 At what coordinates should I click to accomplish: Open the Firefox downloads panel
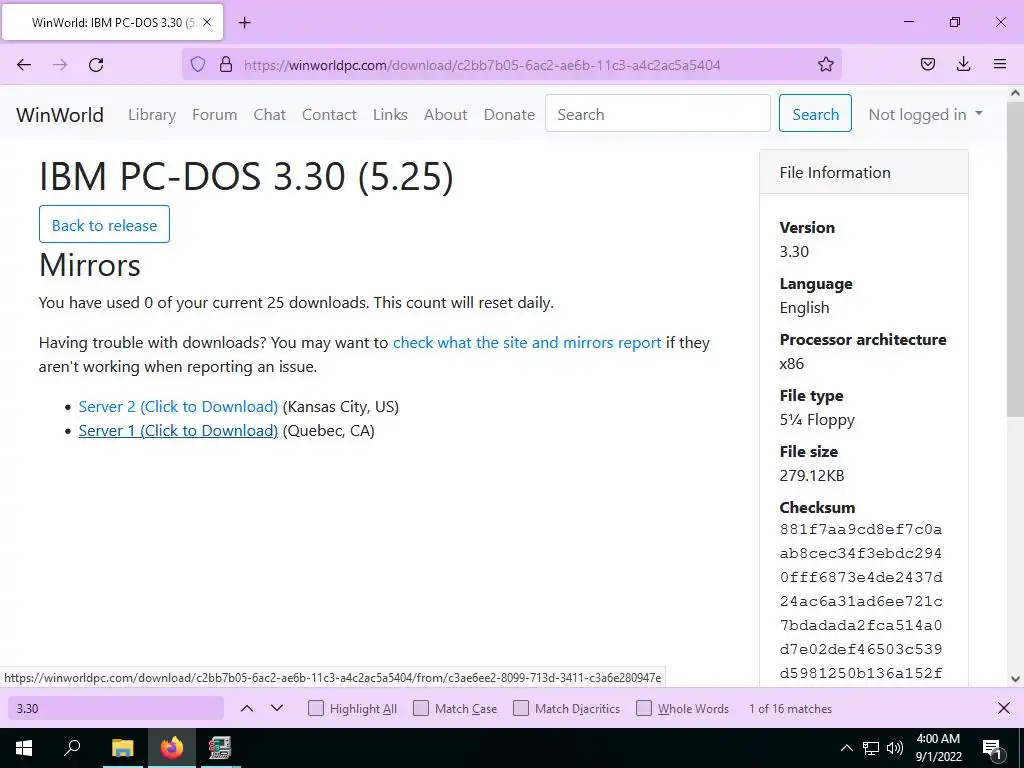point(963,65)
